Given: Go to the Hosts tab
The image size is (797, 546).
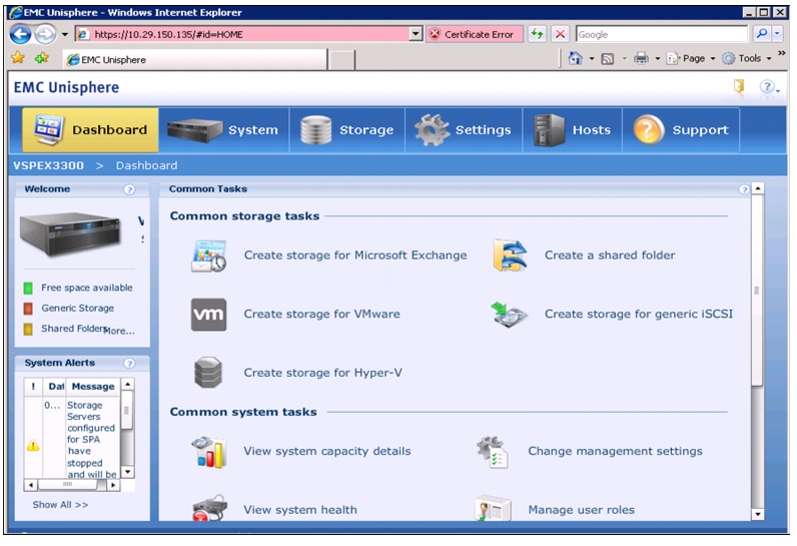Looking at the screenshot, I should 572,130.
